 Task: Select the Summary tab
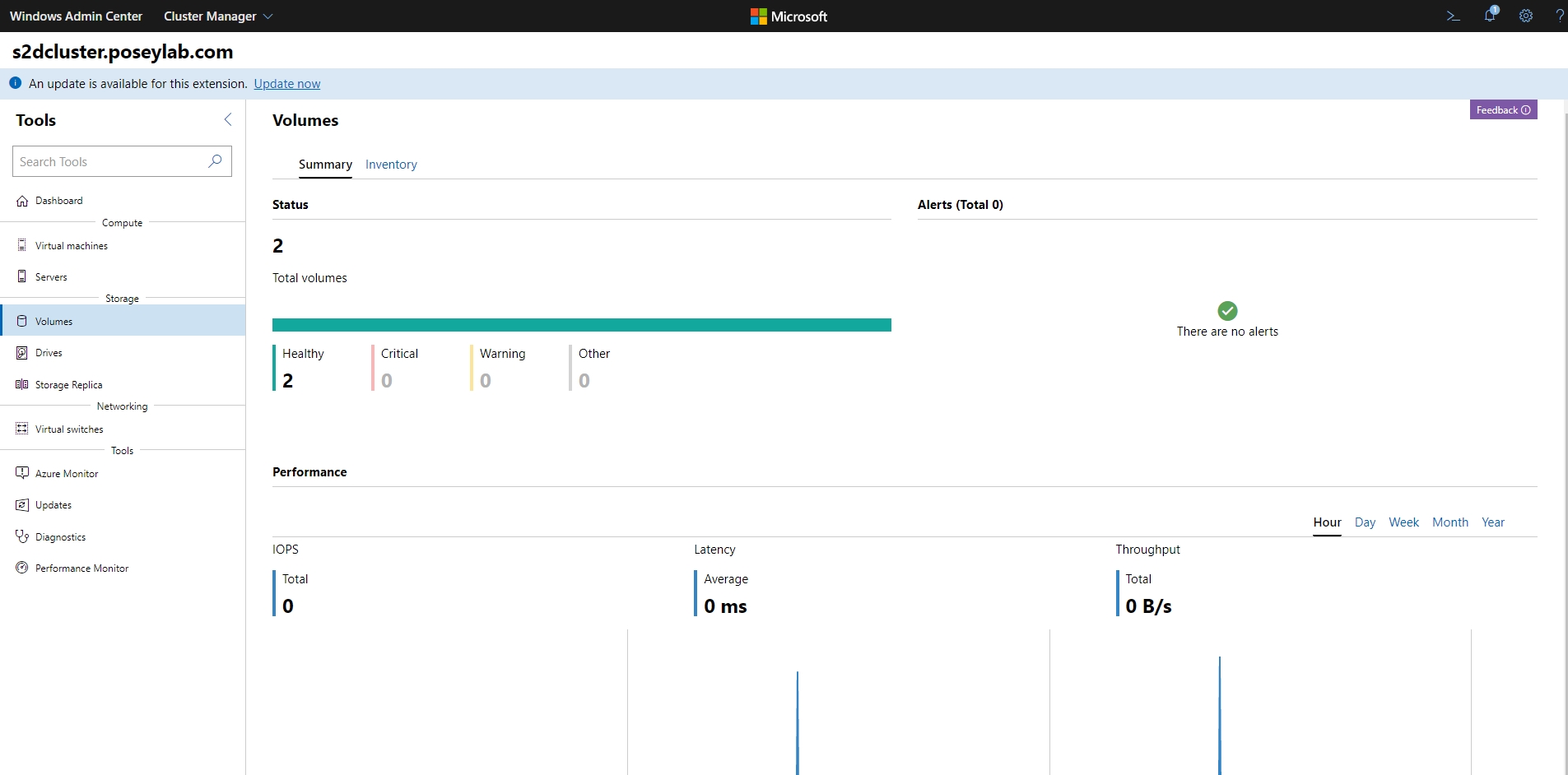point(324,165)
